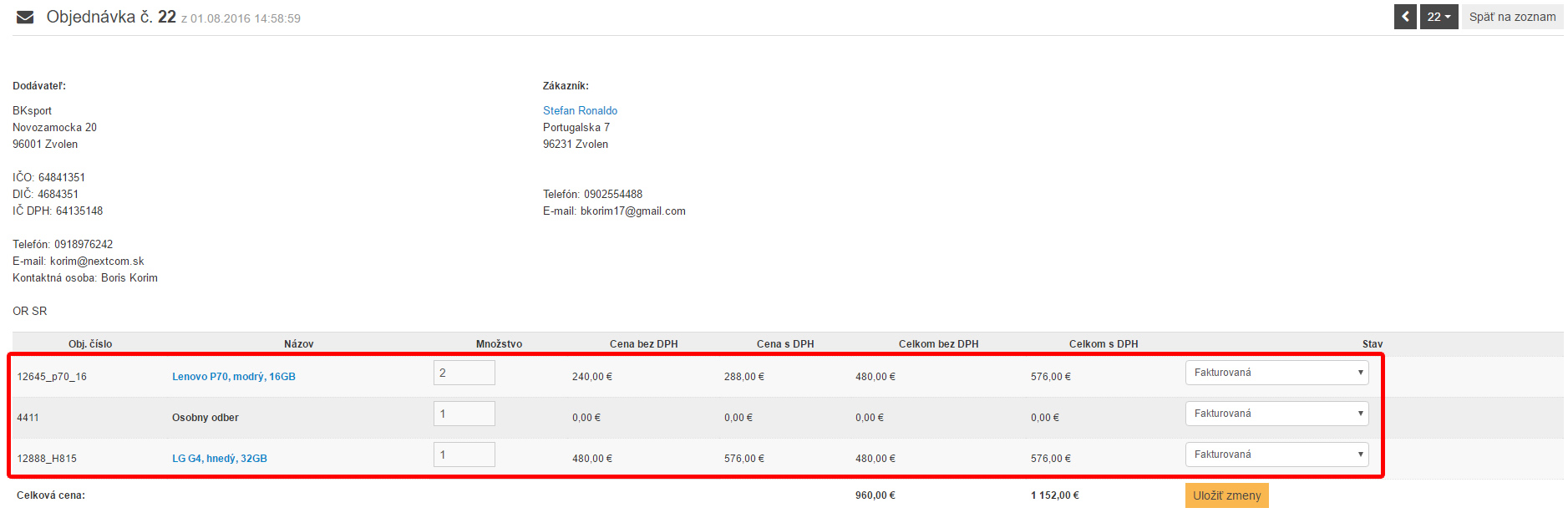Click the Späť na zoznam button
Image resolution: width=1568 pixels, height=513 pixels.
pos(1512,17)
